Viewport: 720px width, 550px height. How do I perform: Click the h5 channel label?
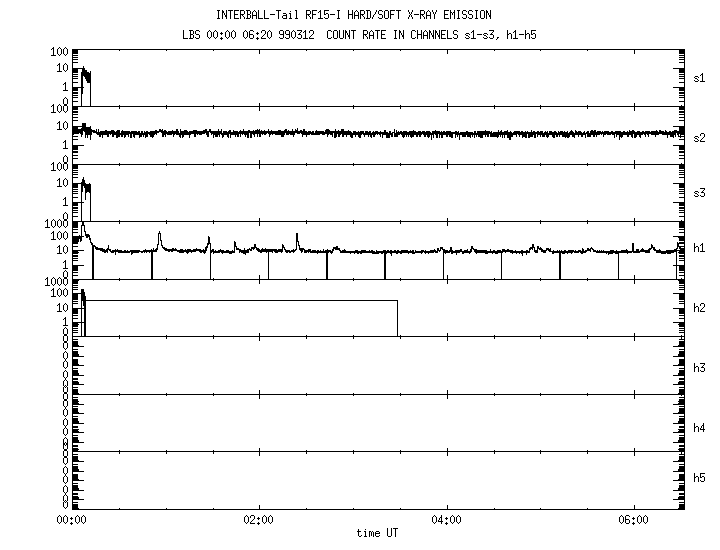tap(700, 478)
